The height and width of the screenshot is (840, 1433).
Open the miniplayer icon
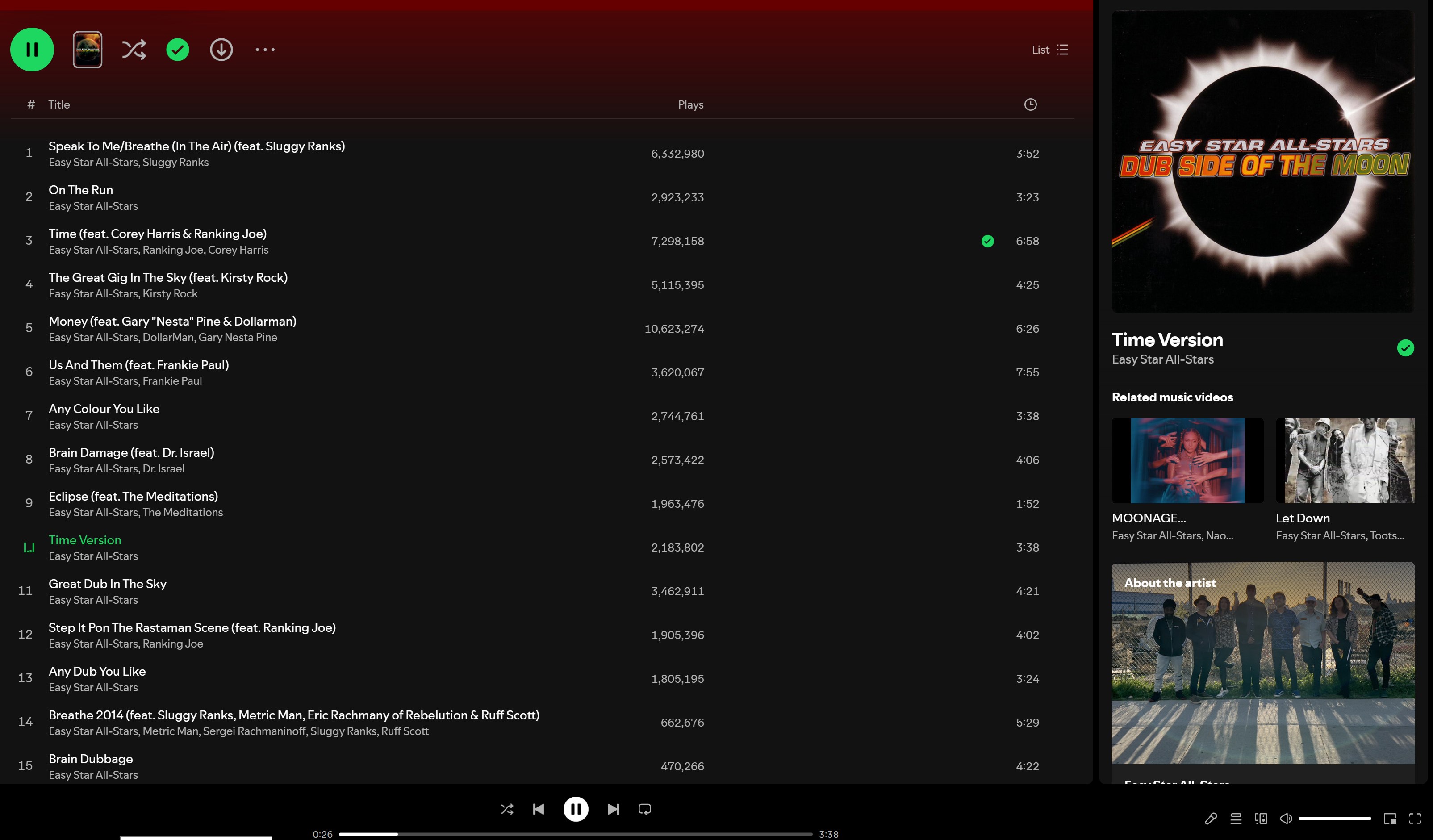[x=1390, y=819]
